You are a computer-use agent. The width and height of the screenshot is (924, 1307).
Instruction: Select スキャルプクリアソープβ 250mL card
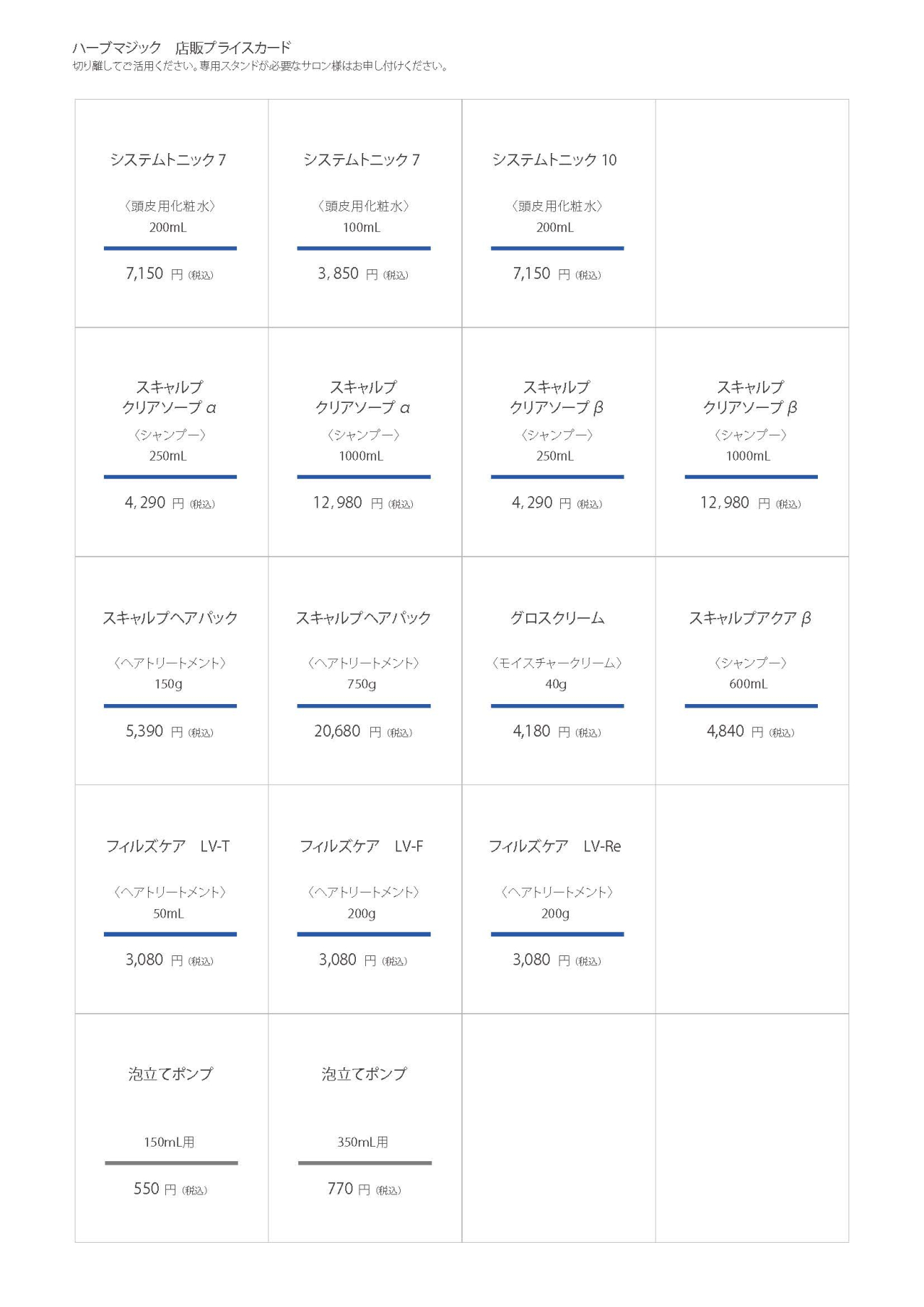tap(559, 442)
